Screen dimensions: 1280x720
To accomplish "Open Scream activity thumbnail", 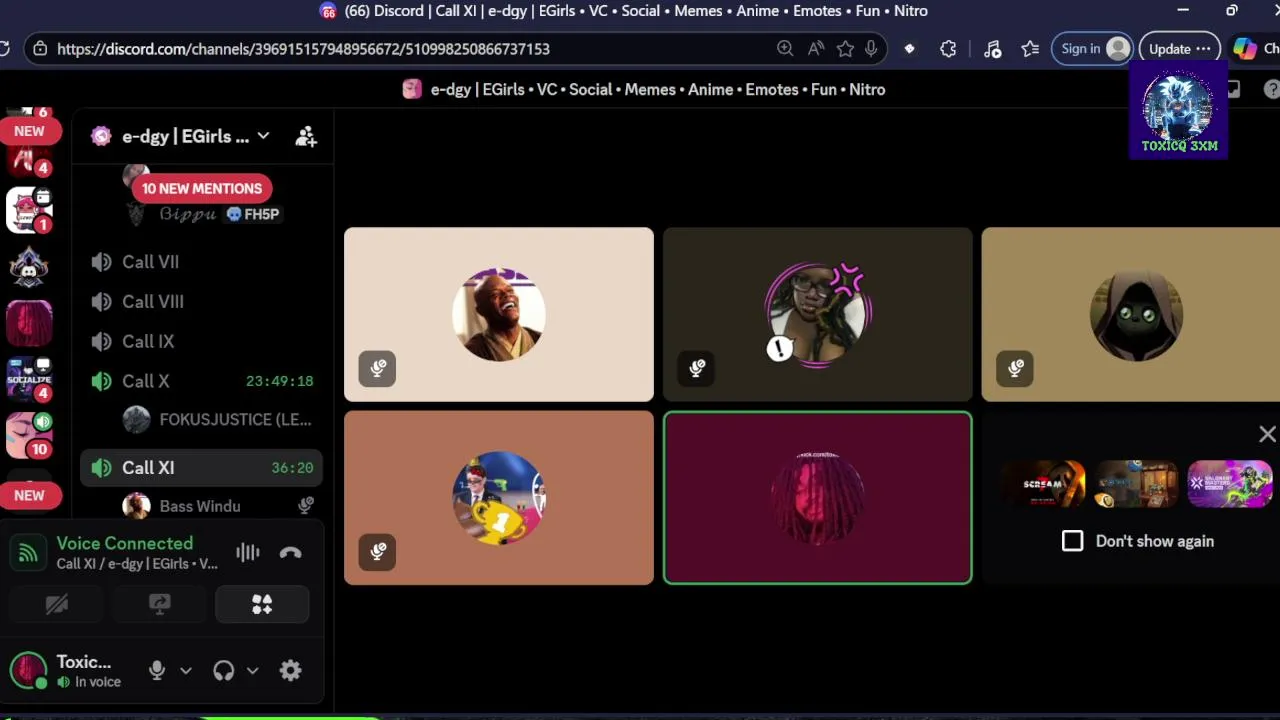I will tap(1043, 484).
